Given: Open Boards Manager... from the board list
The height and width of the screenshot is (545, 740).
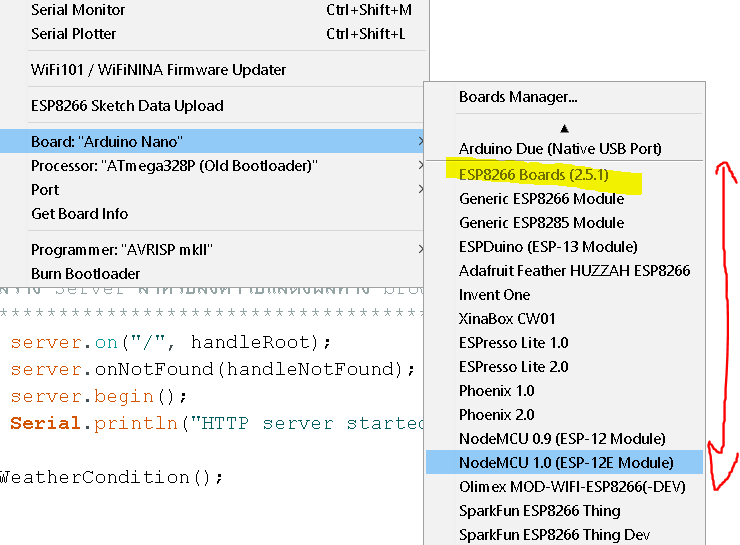Looking at the screenshot, I should (x=564, y=97).
